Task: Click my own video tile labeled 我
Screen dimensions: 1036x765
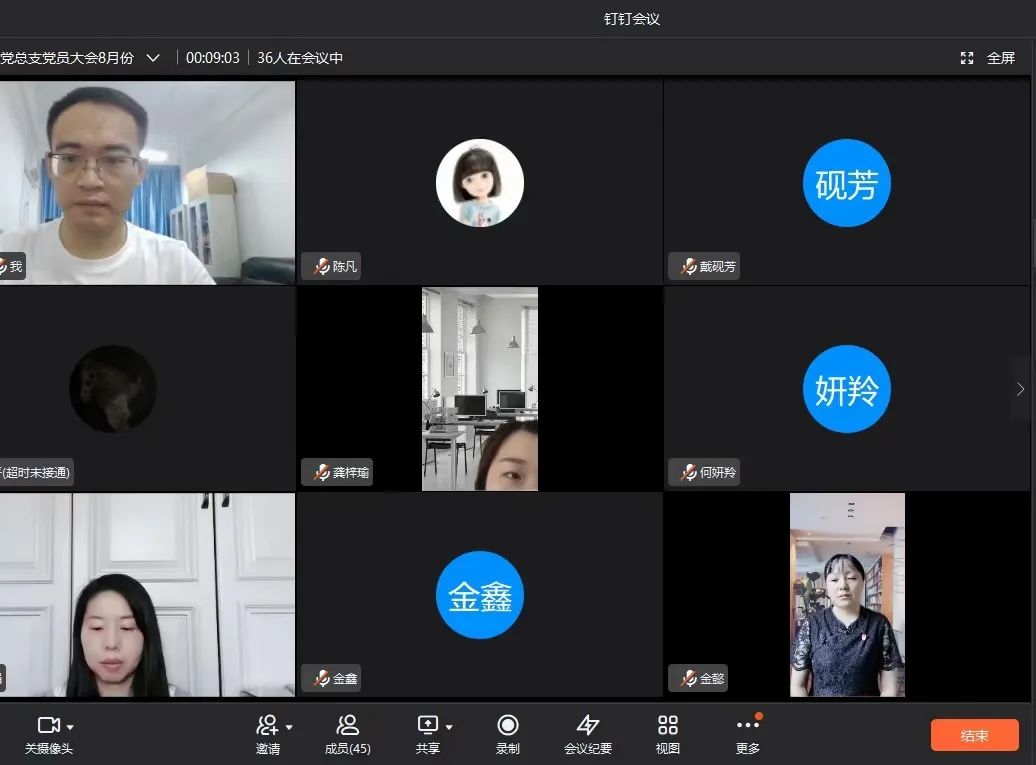Action: 147,183
